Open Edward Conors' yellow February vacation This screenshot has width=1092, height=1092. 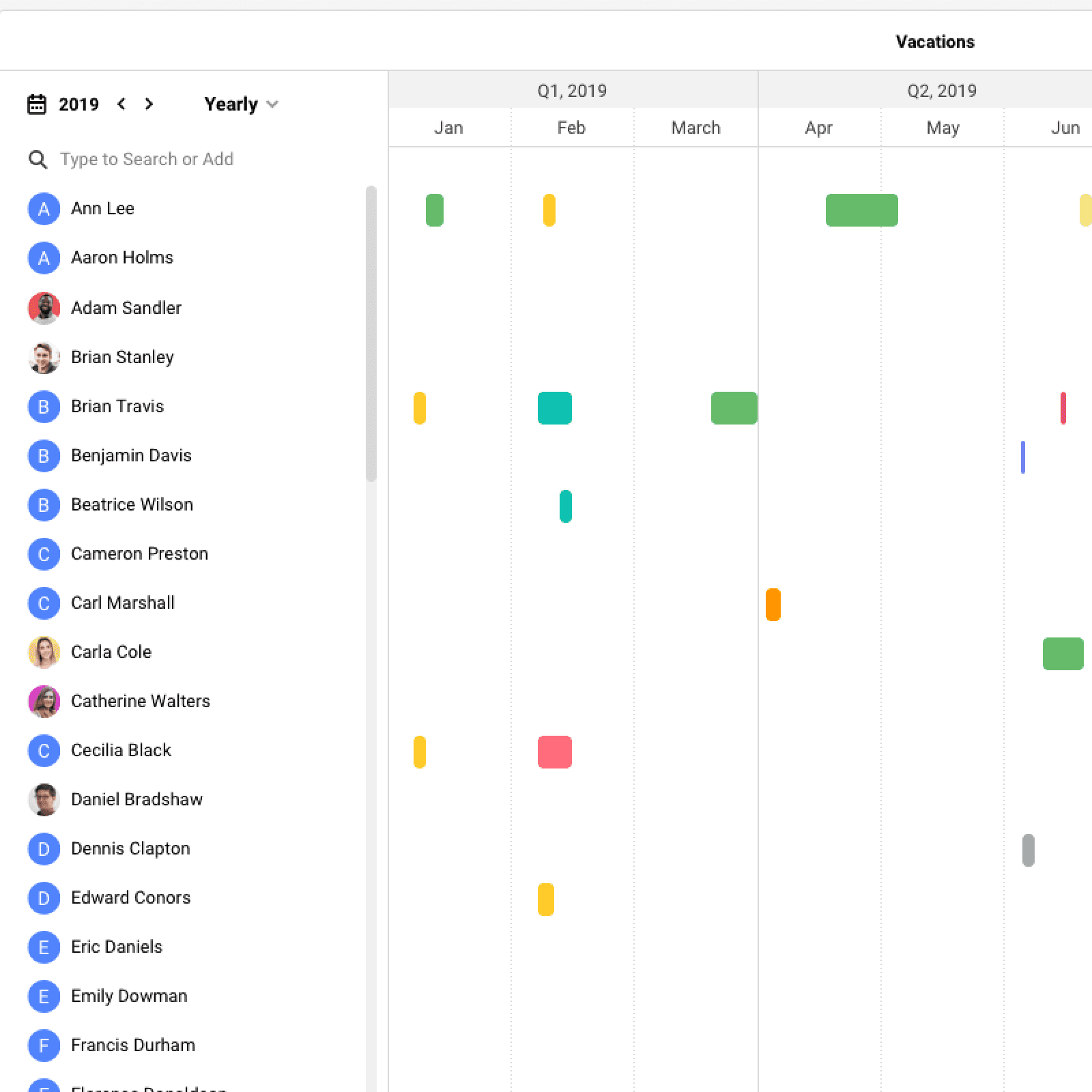pos(546,900)
